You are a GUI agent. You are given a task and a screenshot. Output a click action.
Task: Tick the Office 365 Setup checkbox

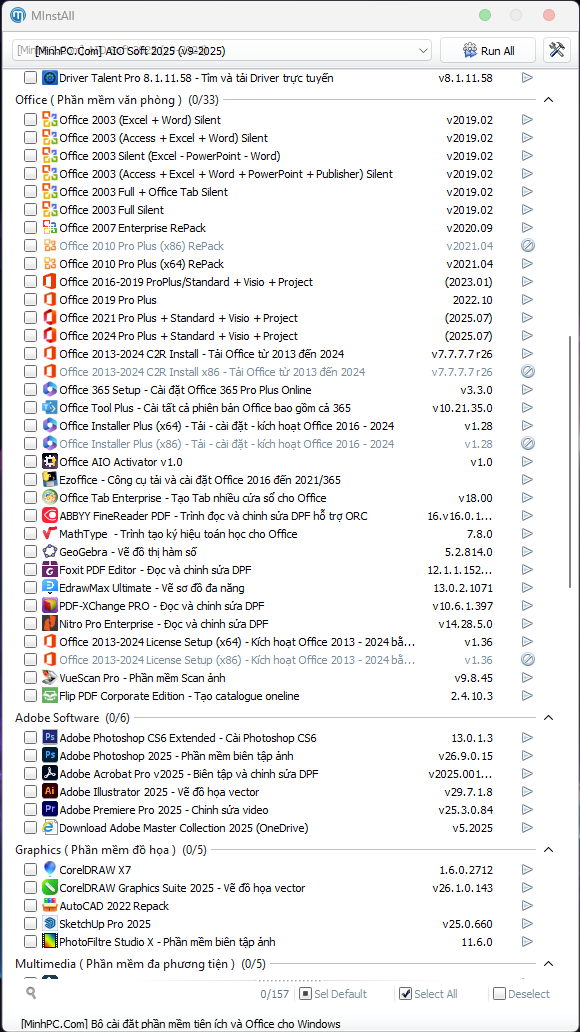tap(30, 390)
